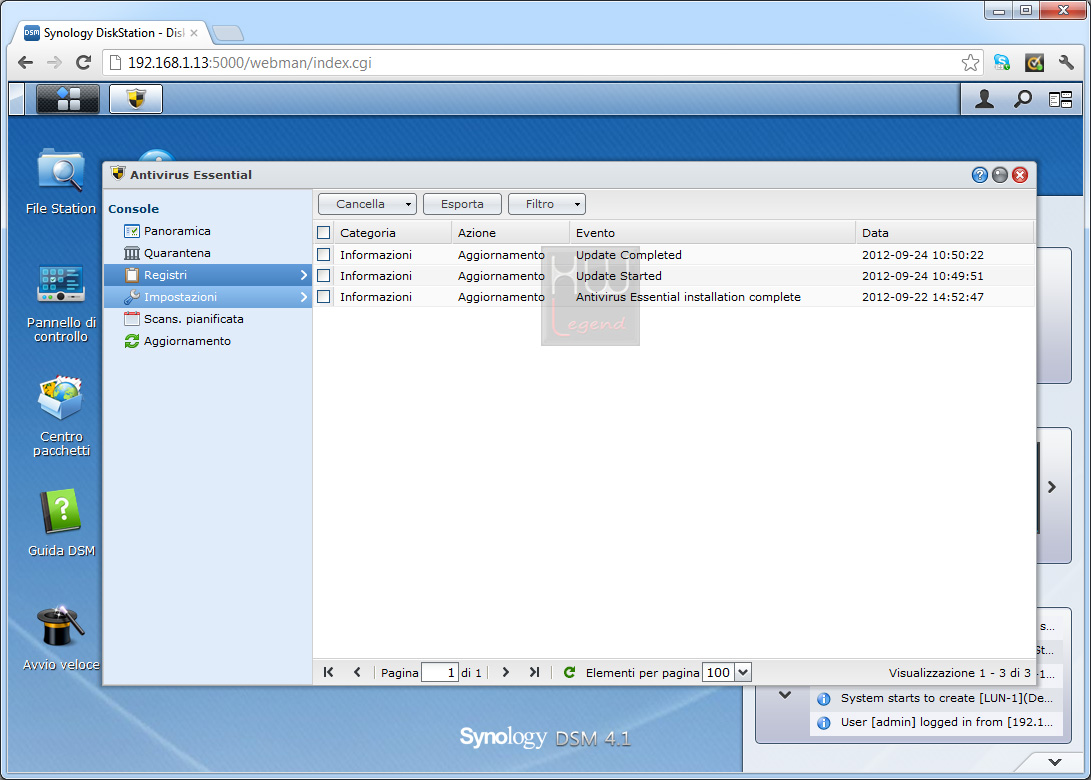Go to the next log page
This screenshot has width=1091, height=780.
[x=506, y=672]
